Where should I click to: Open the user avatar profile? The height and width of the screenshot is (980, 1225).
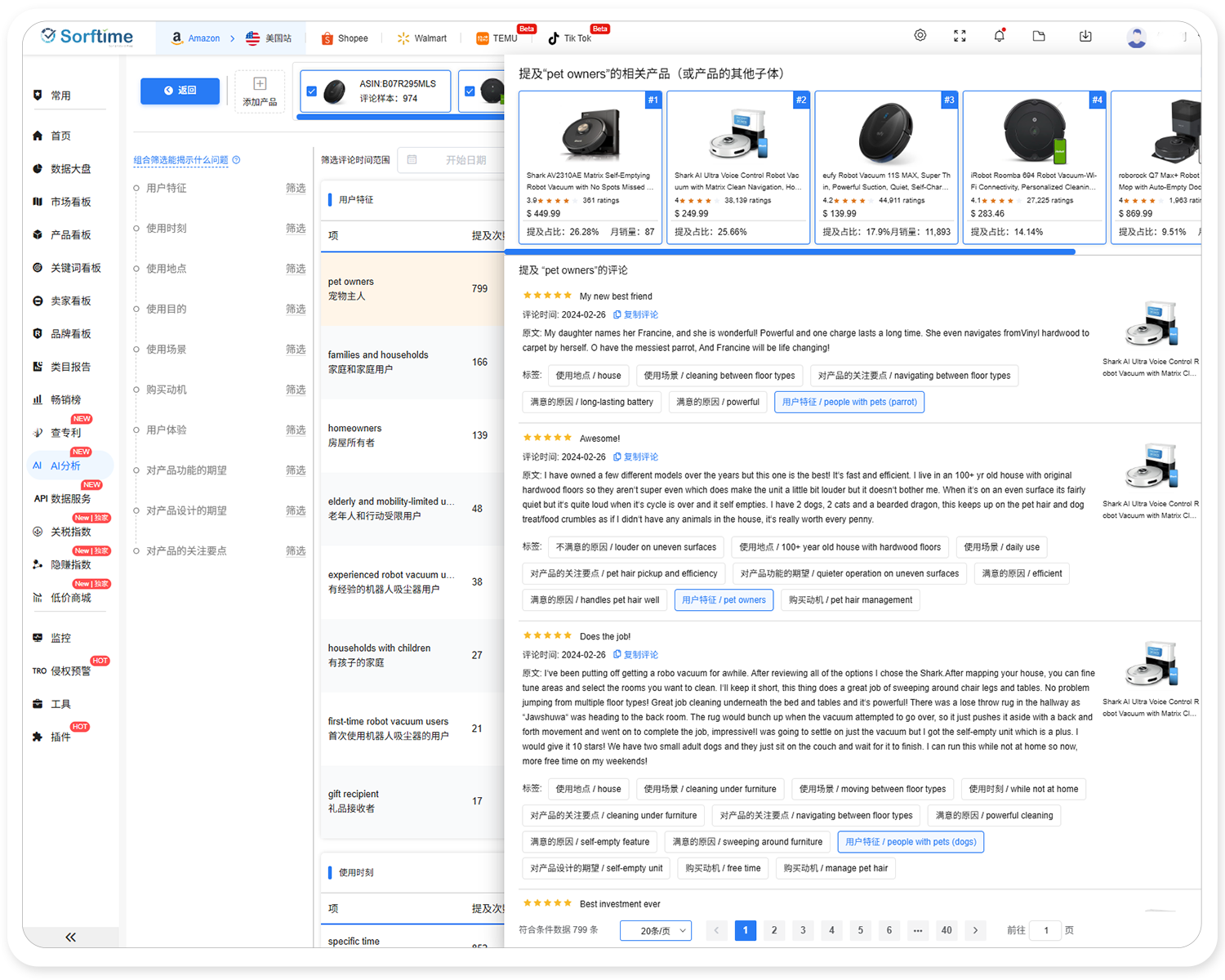click(x=1136, y=38)
